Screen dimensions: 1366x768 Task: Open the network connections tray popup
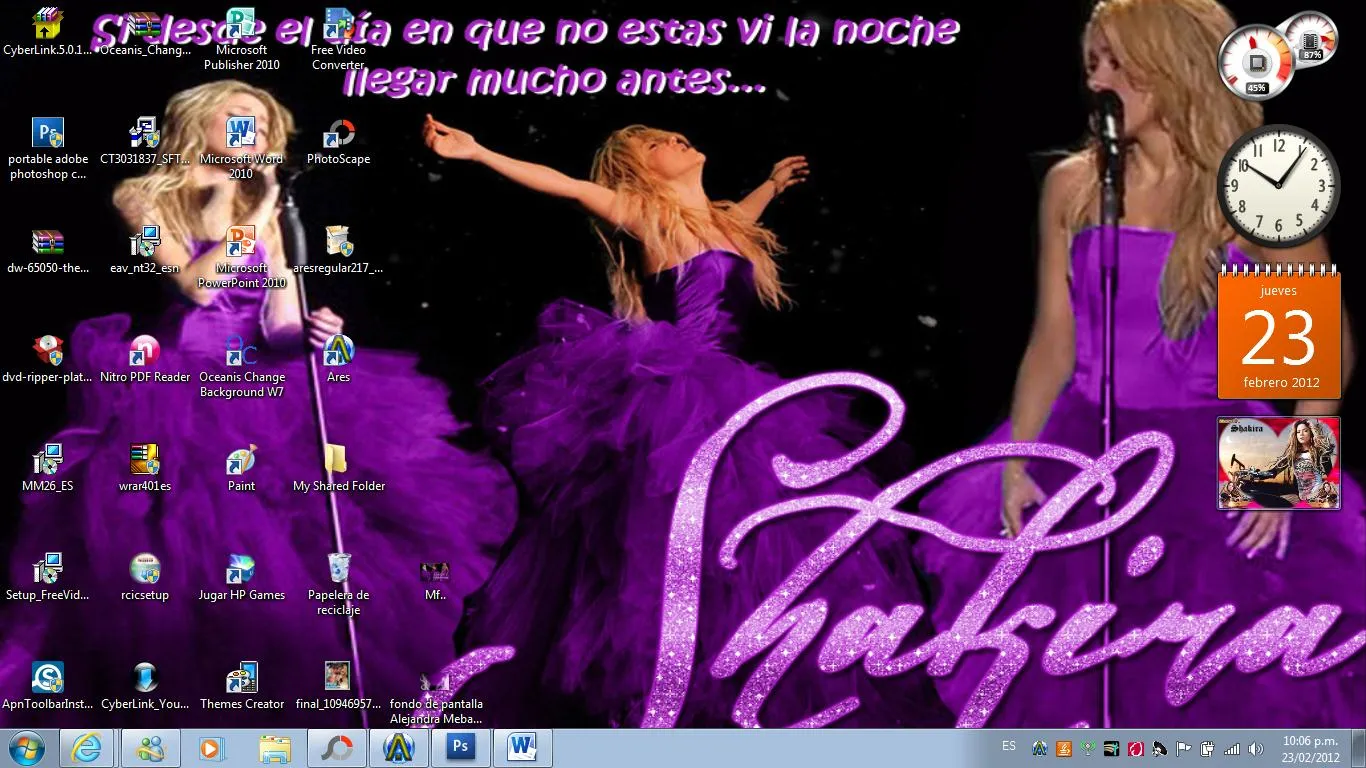[1233, 747]
